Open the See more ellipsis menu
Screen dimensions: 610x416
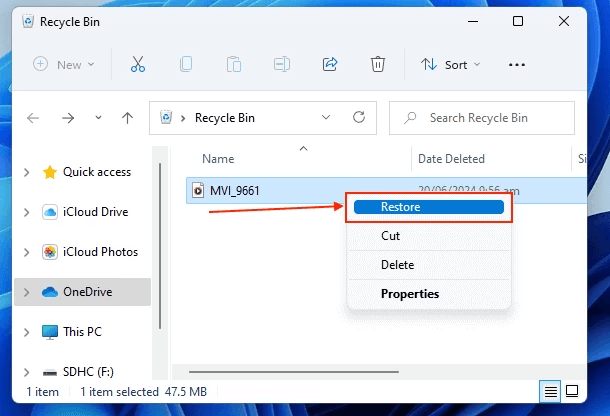pyautogui.click(x=517, y=64)
